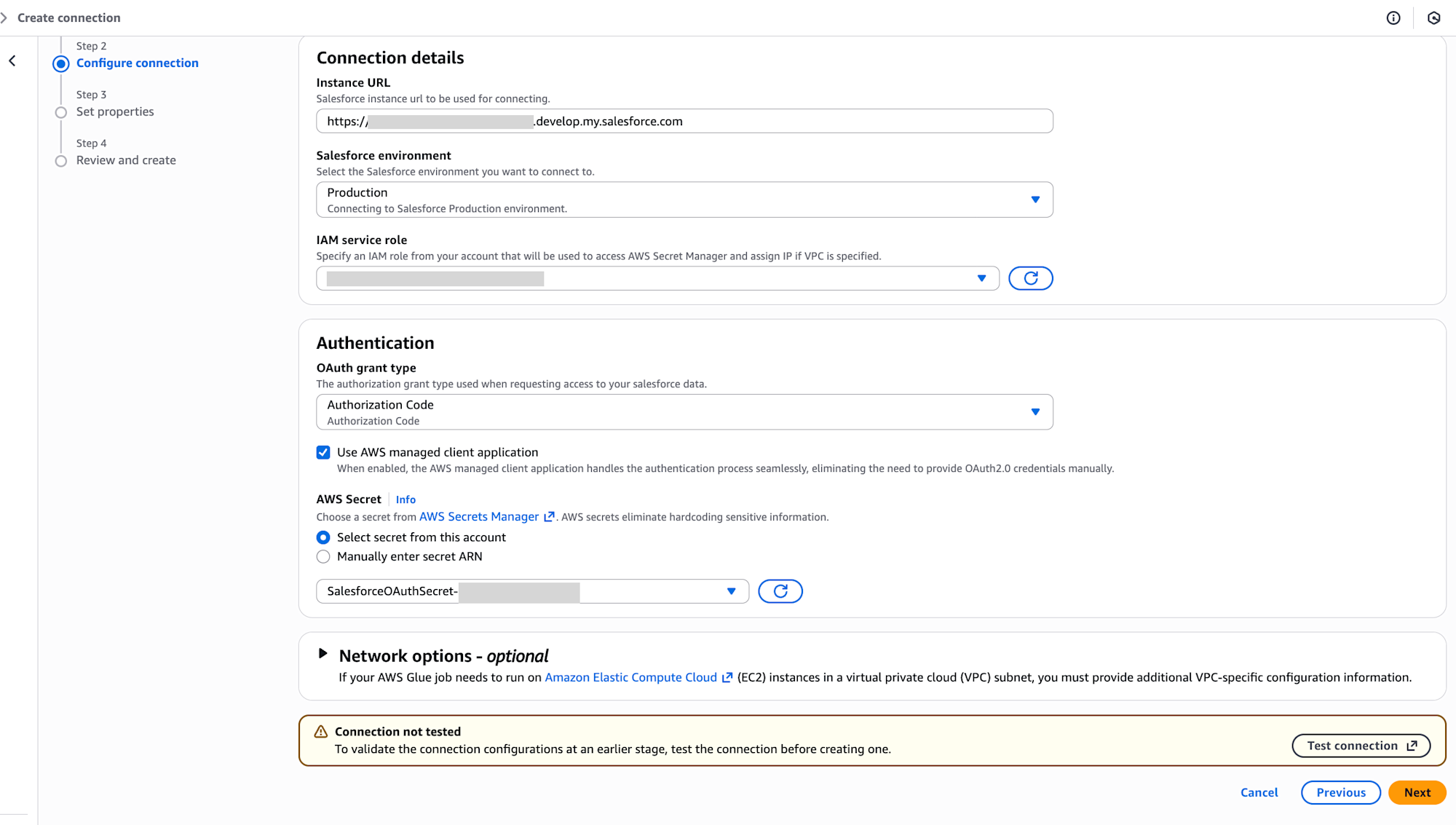Open the recent history clock icon top right
The height and width of the screenshot is (825, 1456).
tap(1434, 17)
